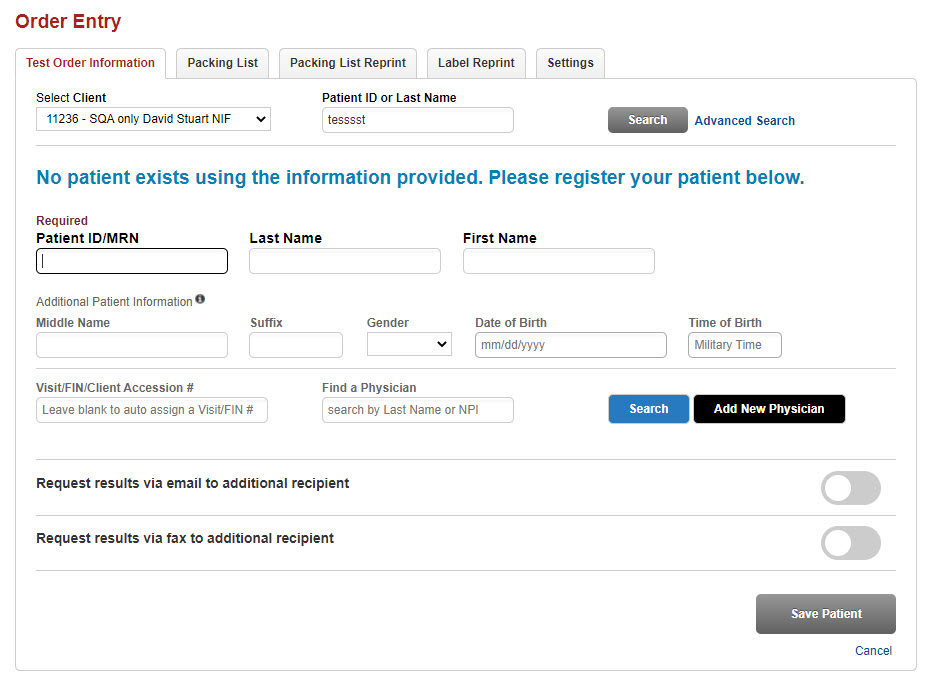This screenshot has height=686, width=929.
Task: Select the Test Order Information tab
Action: [x=90, y=63]
